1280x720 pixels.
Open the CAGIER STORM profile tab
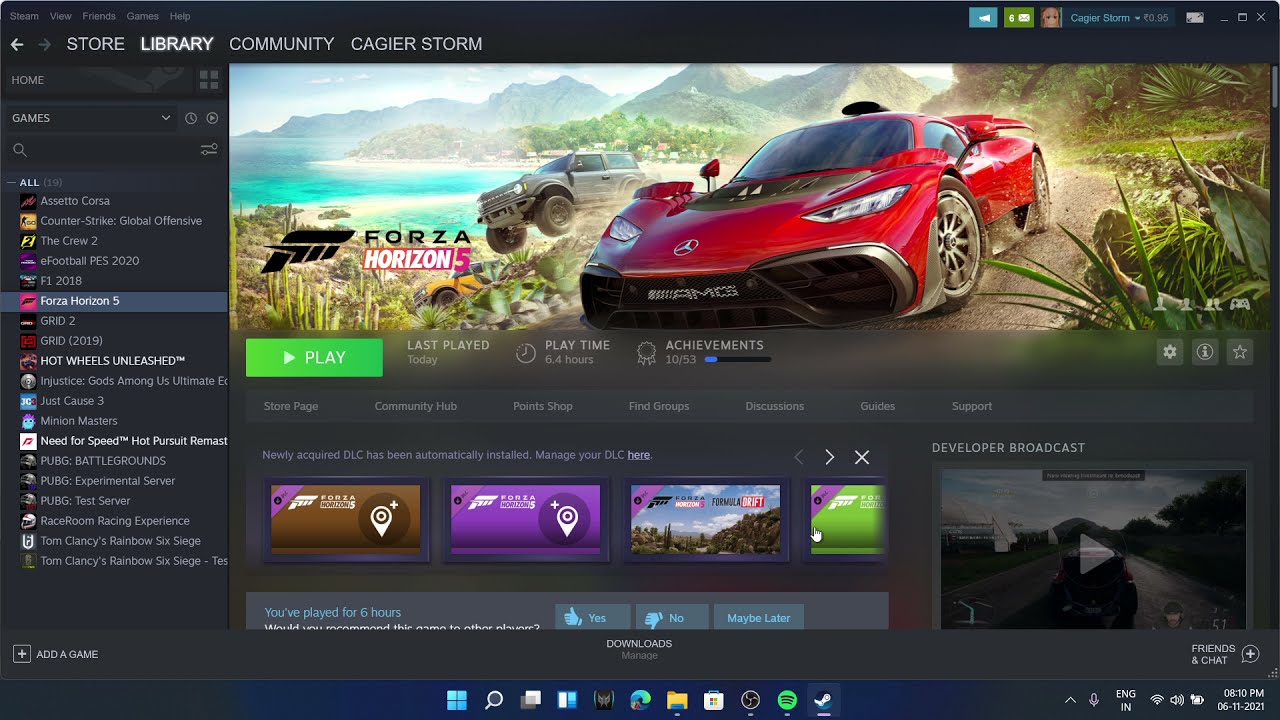[416, 44]
